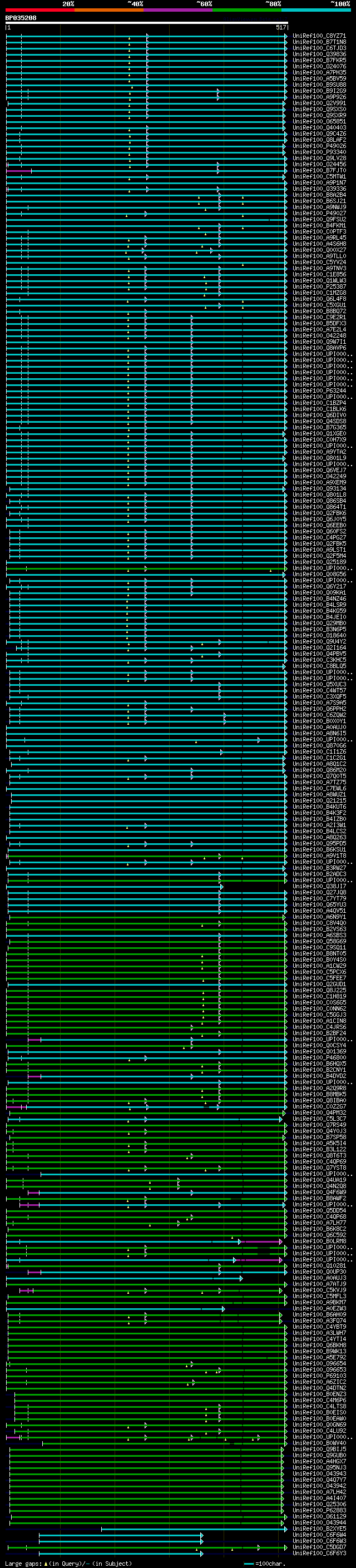Image resolution: width=356 pixels, height=1568 pixels.
Task: Click the query end position 517
Action: click(x=280, y=28)
